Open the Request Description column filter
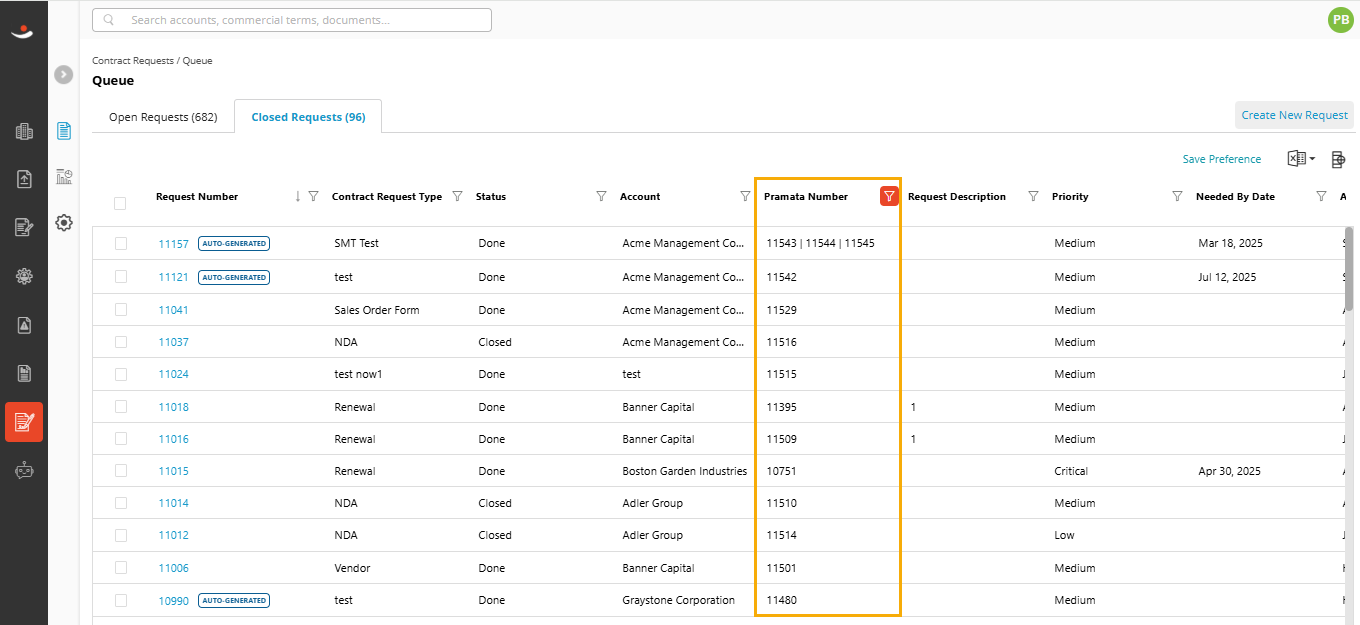Viewport: 1360px width, 625px height. (1033, 196)
